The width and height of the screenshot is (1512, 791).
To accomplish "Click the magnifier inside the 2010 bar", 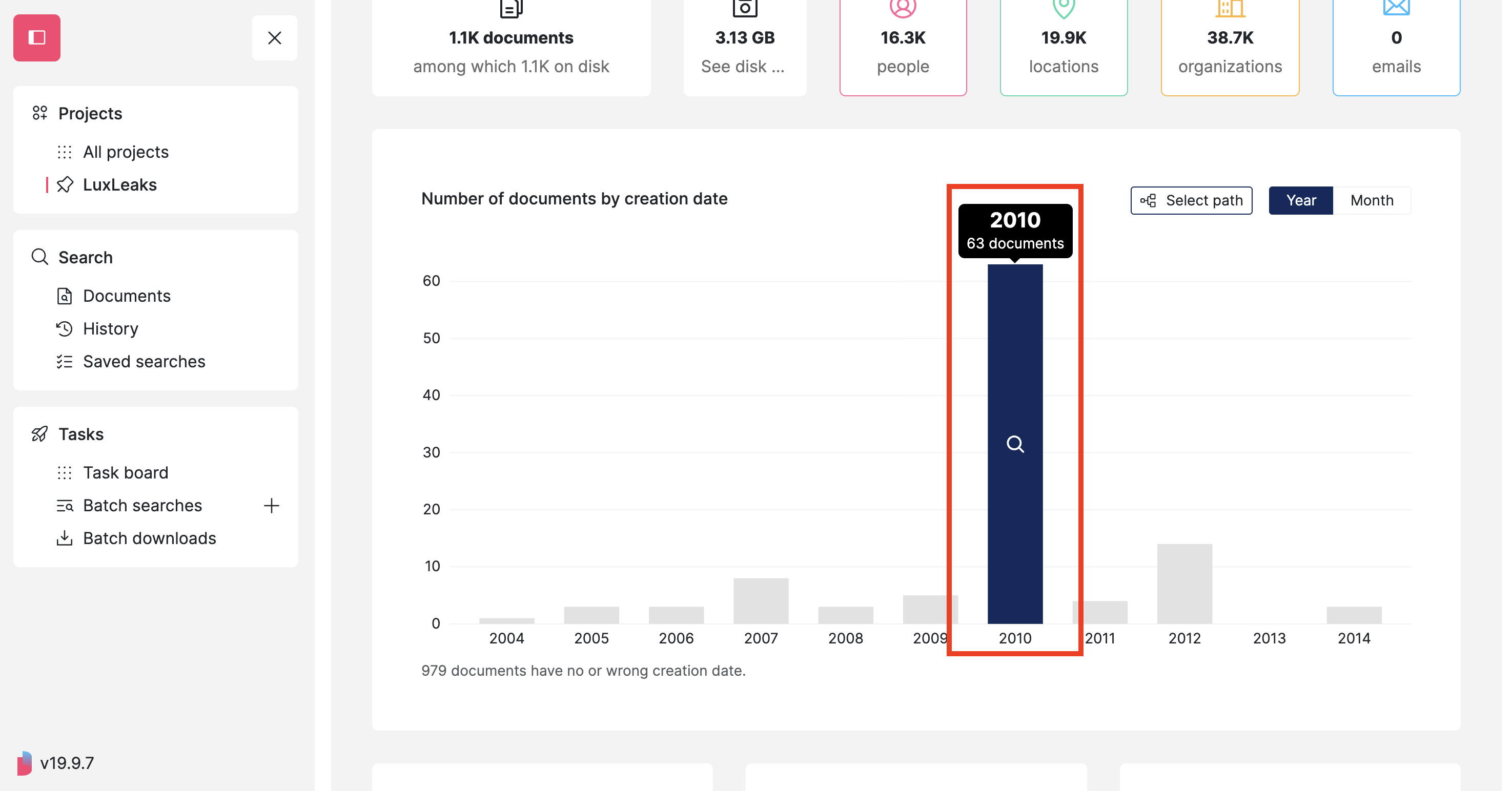I will (1015, 444).
